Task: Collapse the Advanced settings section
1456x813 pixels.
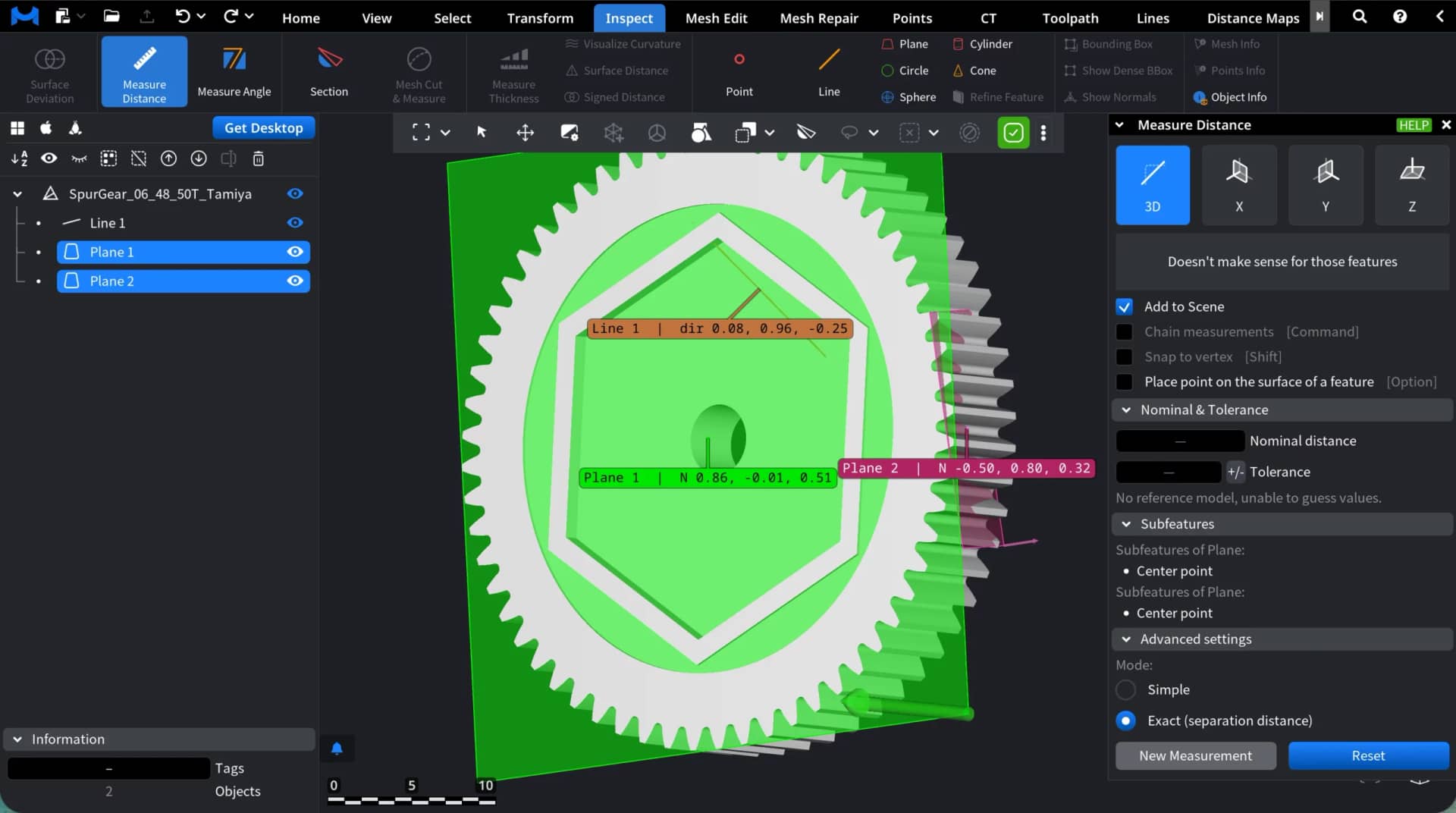Action: 1126,639
